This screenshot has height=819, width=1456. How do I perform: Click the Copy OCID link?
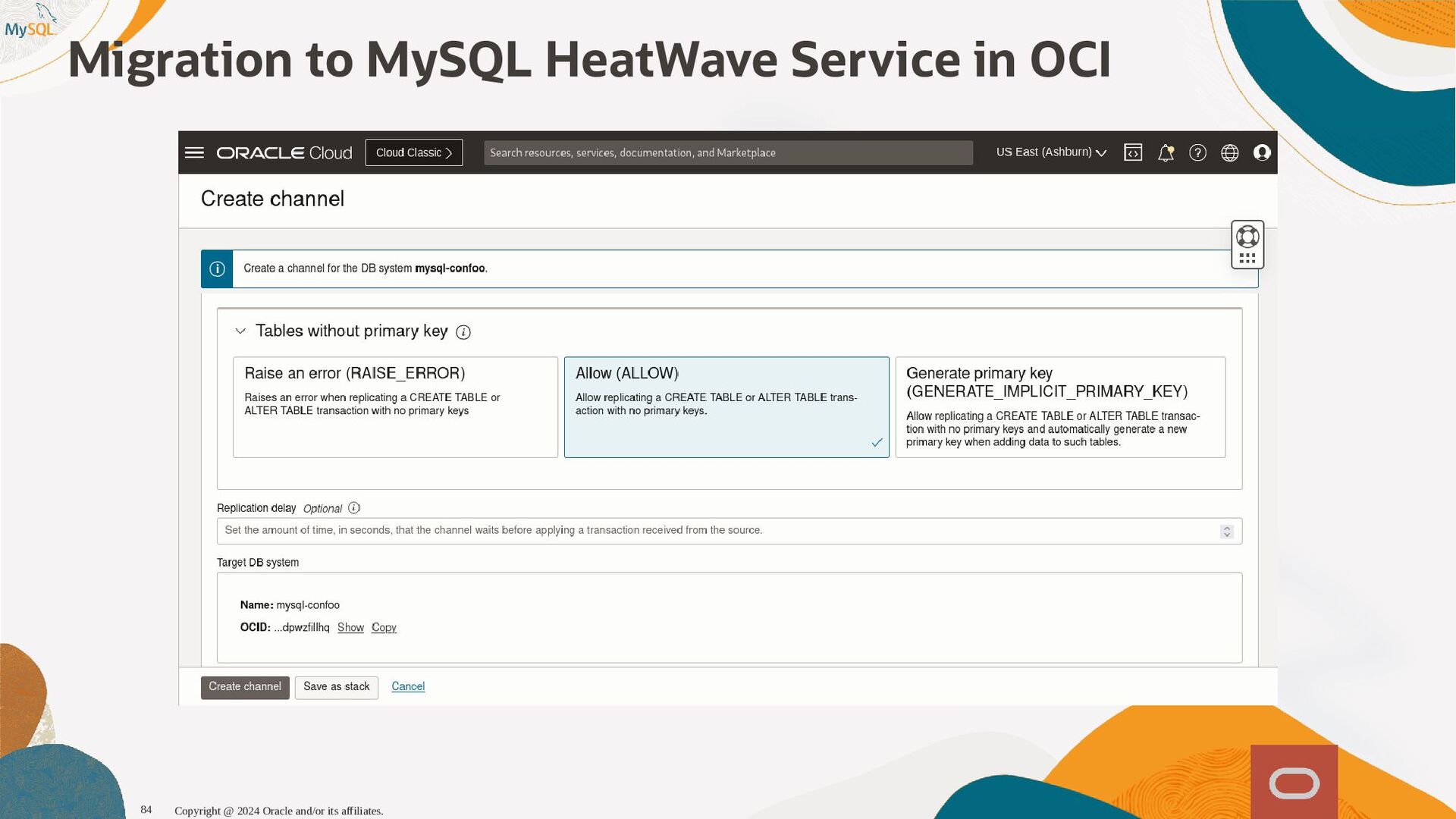tap(384, 627)
